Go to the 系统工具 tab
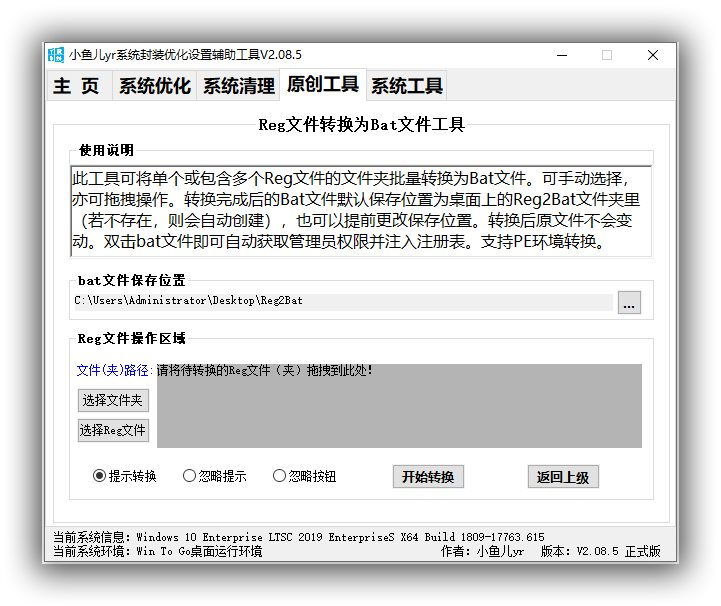Image resolution: width=721 pixels, height=606 pixels. click(x=406, y=86)
